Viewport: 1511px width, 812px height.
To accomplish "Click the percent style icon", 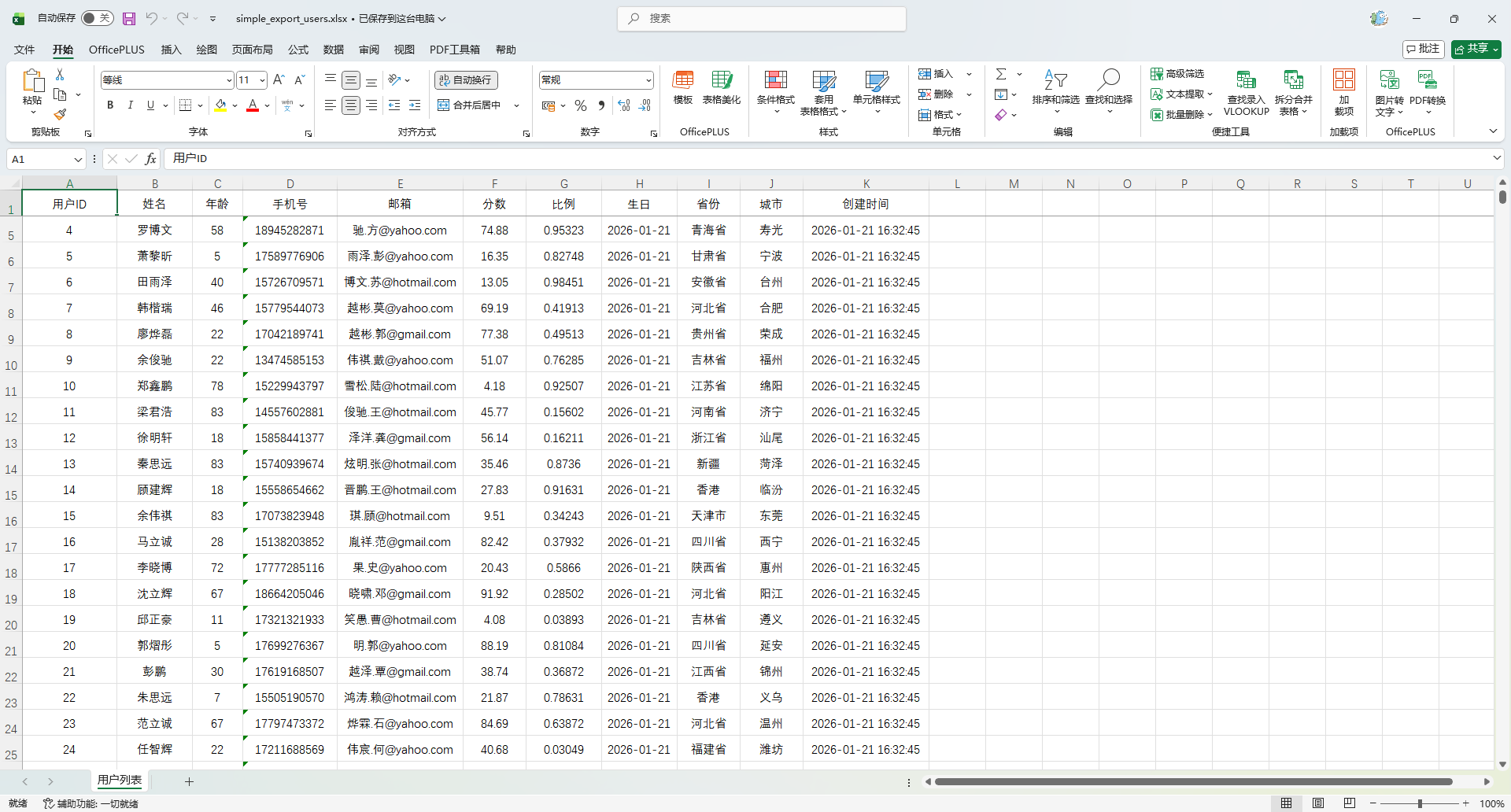I will [581, 105].
